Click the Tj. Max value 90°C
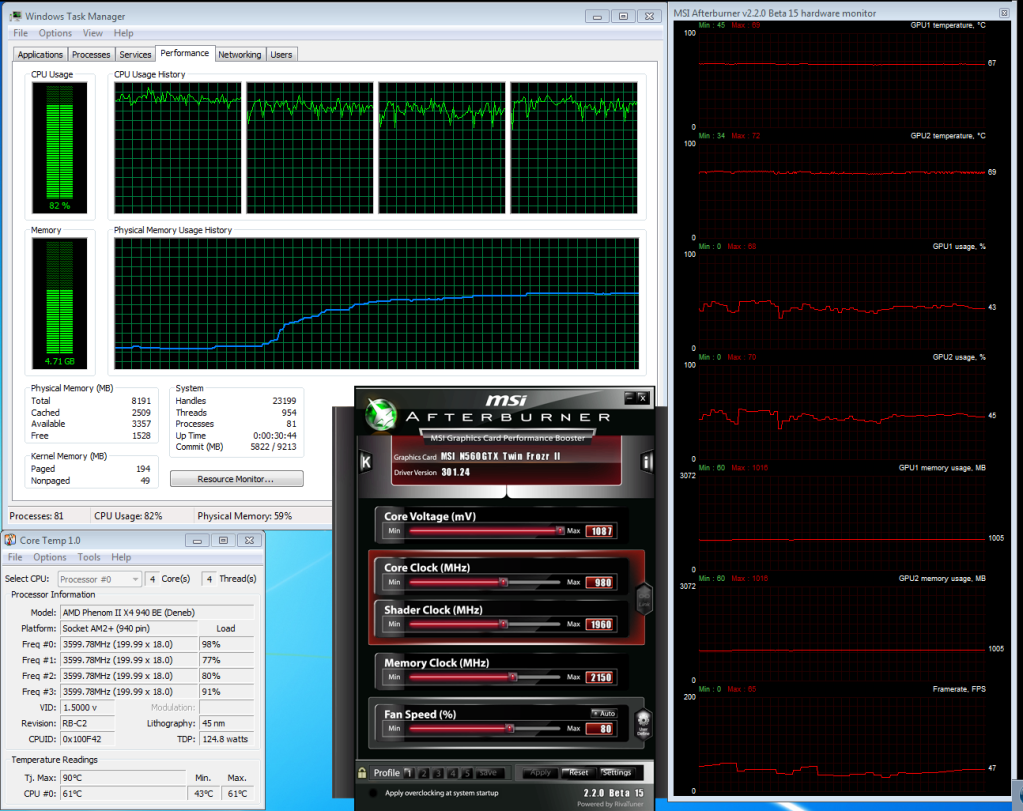 click(123, 778)
